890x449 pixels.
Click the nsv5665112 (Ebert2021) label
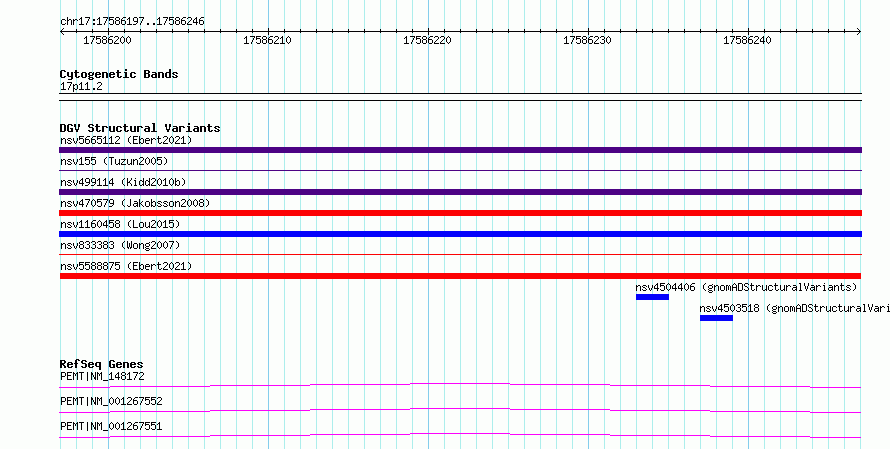click(x=126, y=140)
